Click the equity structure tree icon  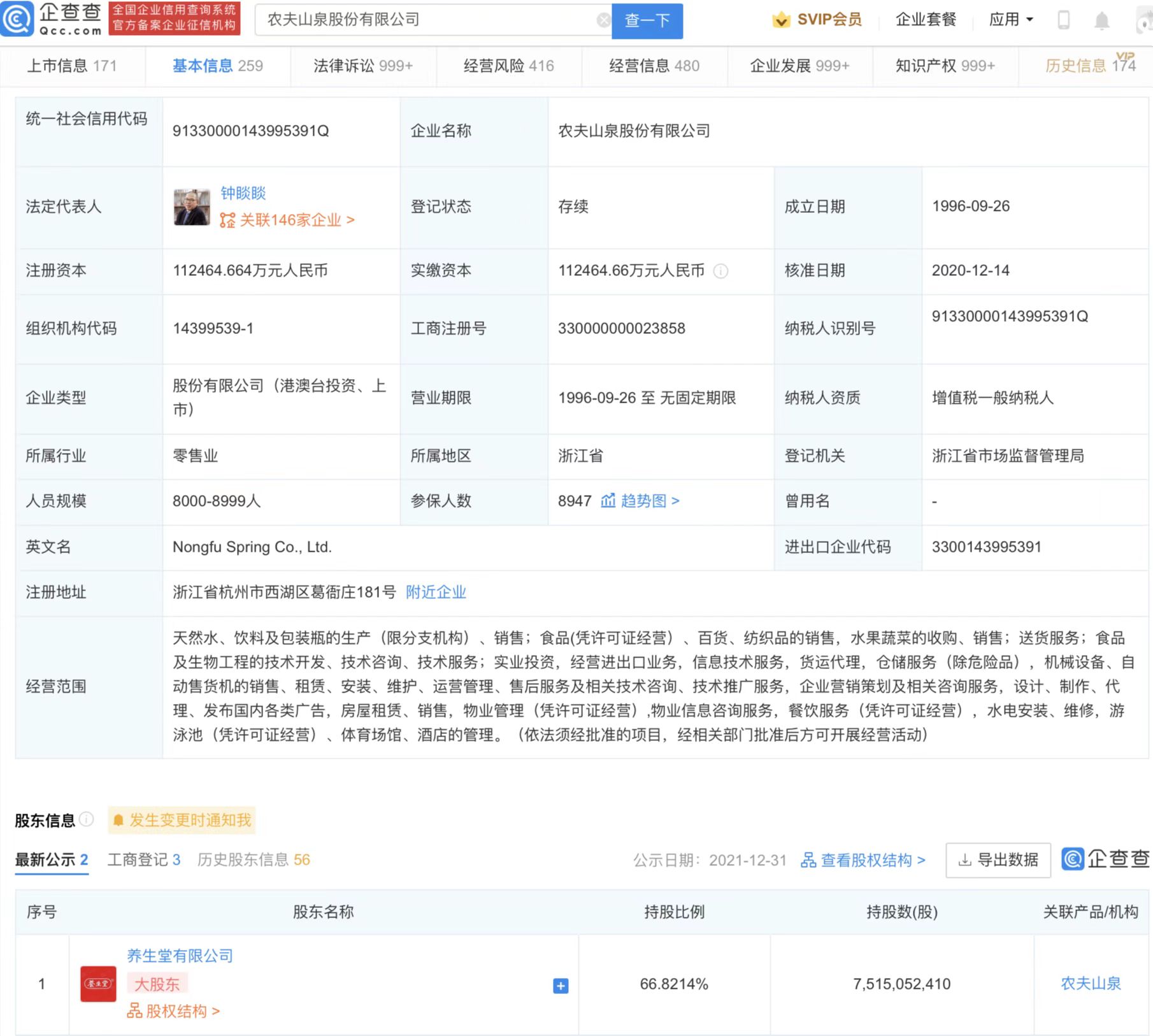[808, 860]
